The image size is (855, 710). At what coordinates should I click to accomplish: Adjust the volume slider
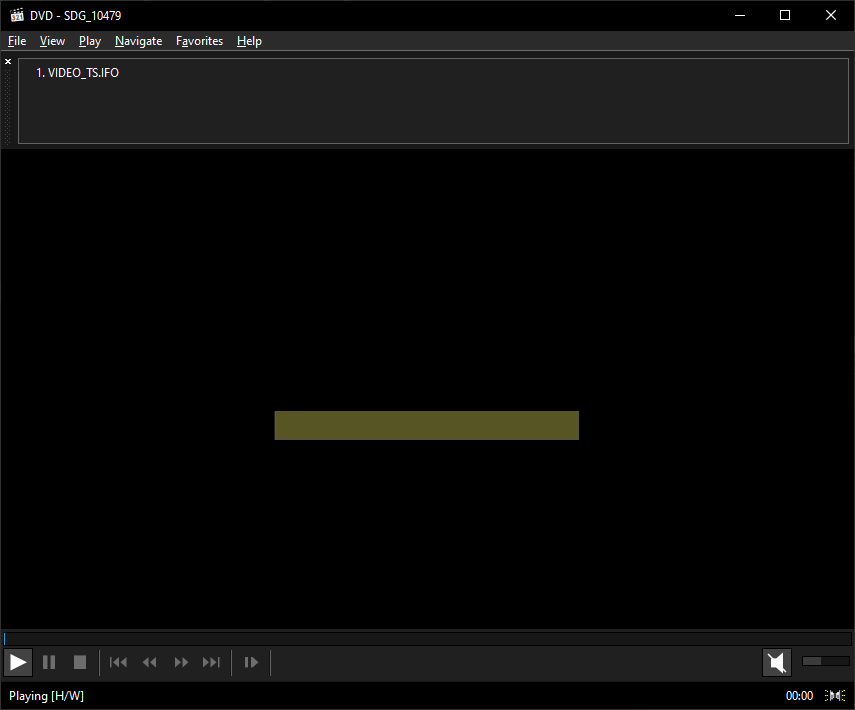(x=824, y=661)
